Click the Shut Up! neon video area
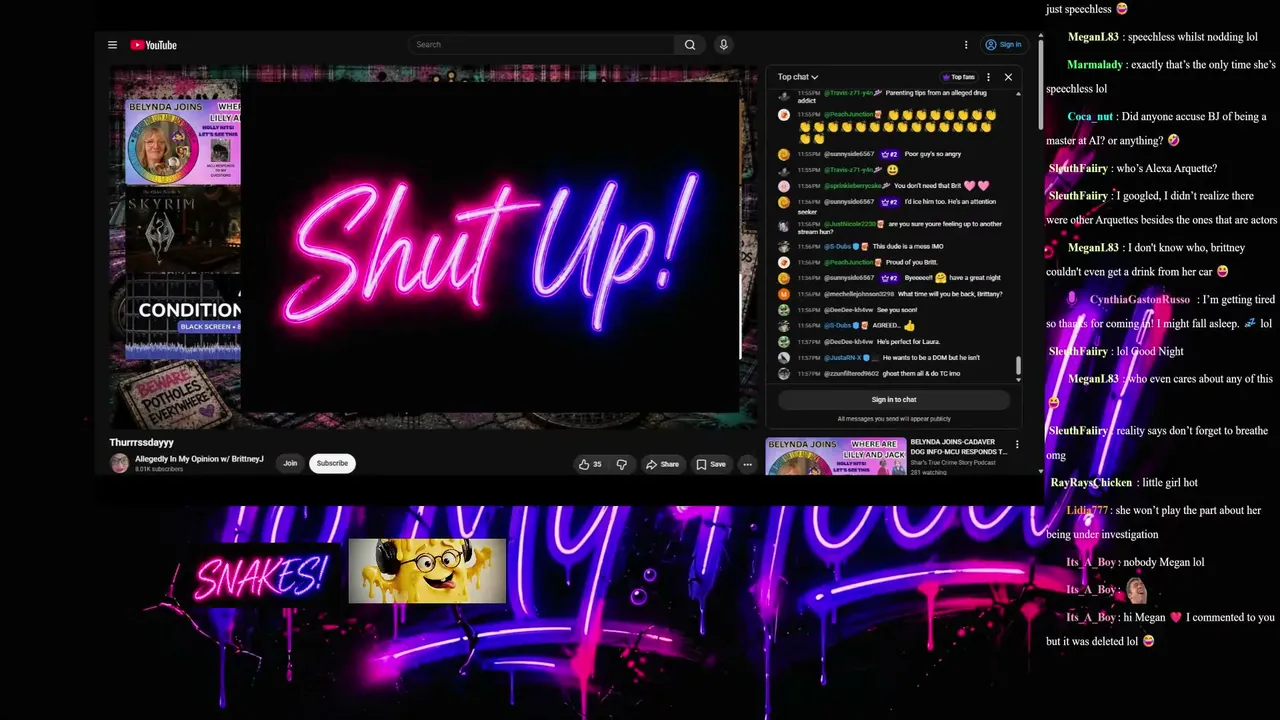The width and height of the screenshot is (1280, 720). click(x=492, y=248)
